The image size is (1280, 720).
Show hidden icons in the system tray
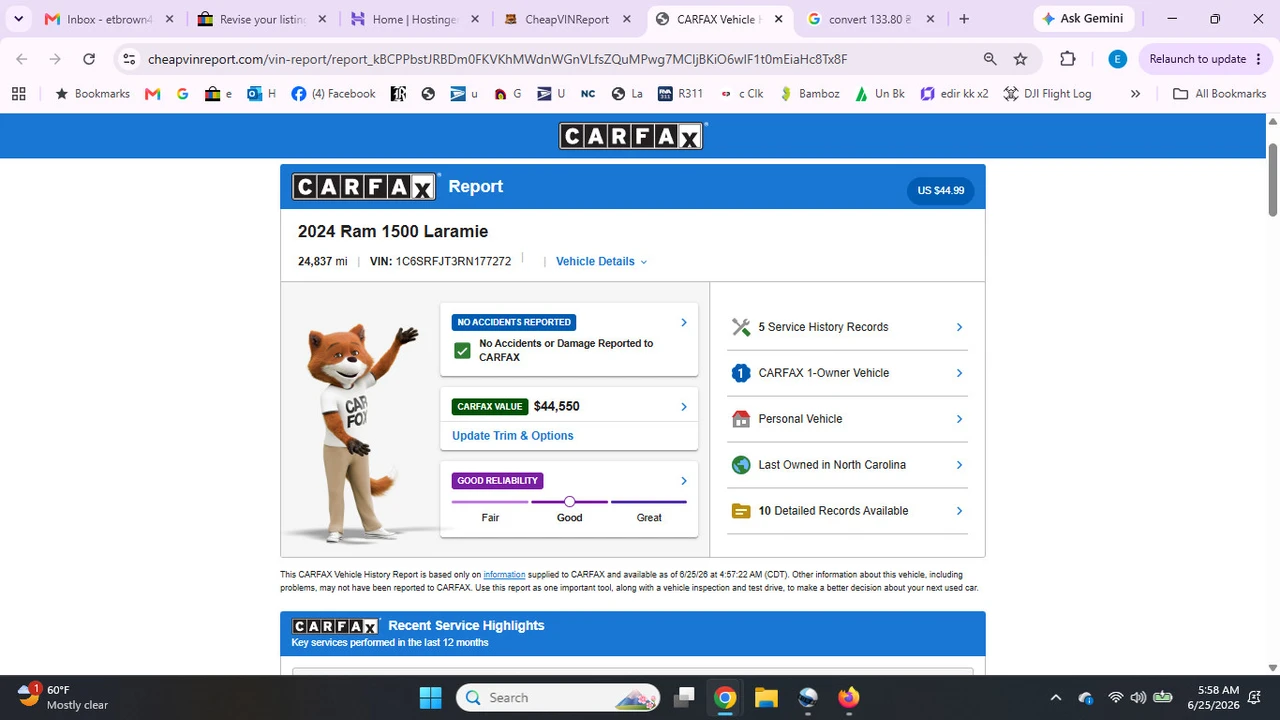[1055, 697]
